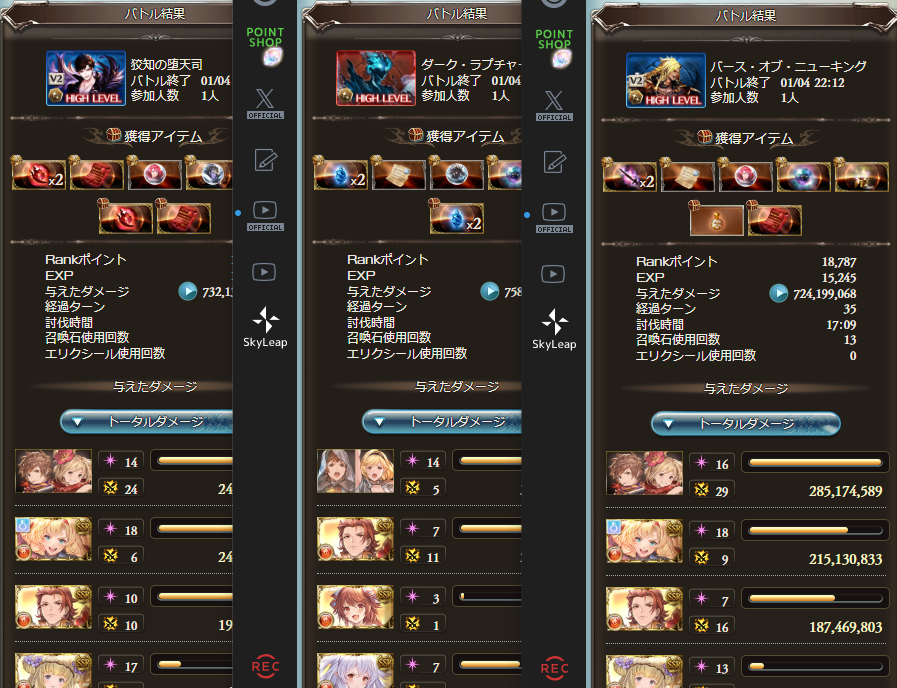The height and width of the screenshot is (688, 897).
Task: Expand トータルダメージ dropdown in middle panel
Action: pyautogui.click(x=442, y=421)
